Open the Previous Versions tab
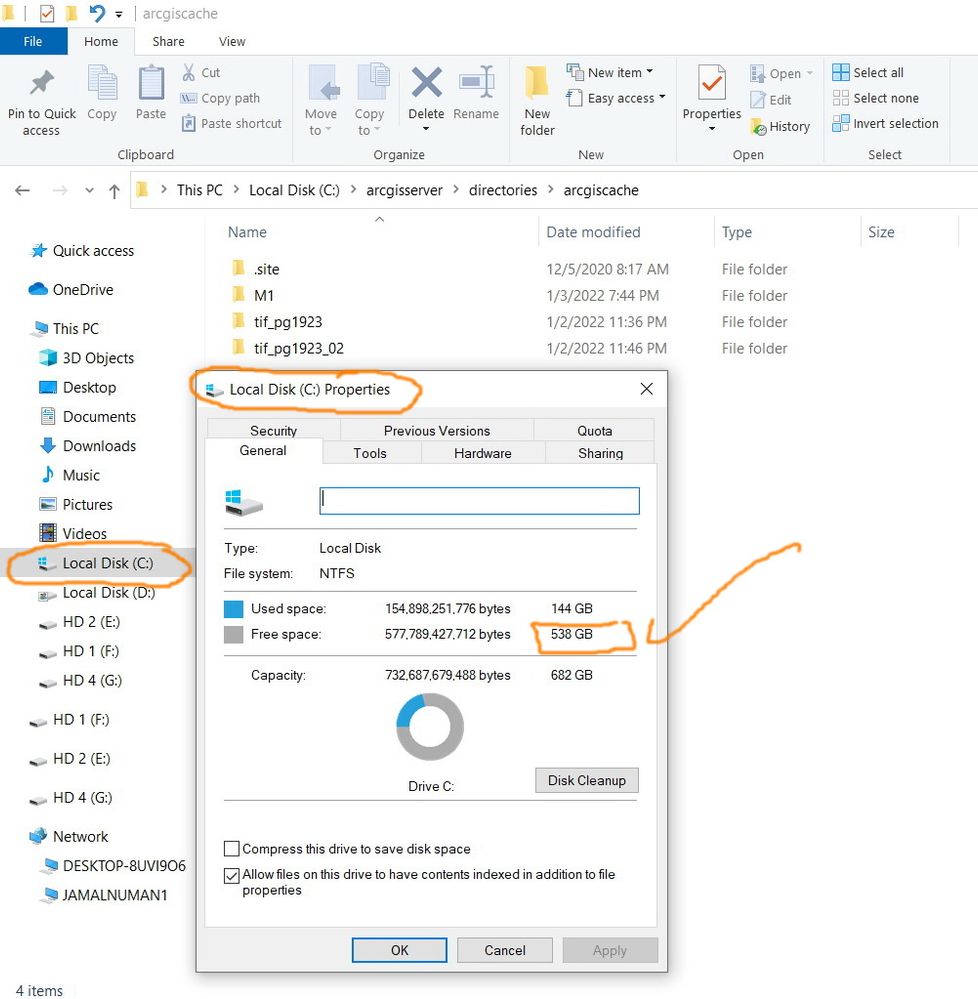This screenshot has height=999, width=978. coord(437,430)
